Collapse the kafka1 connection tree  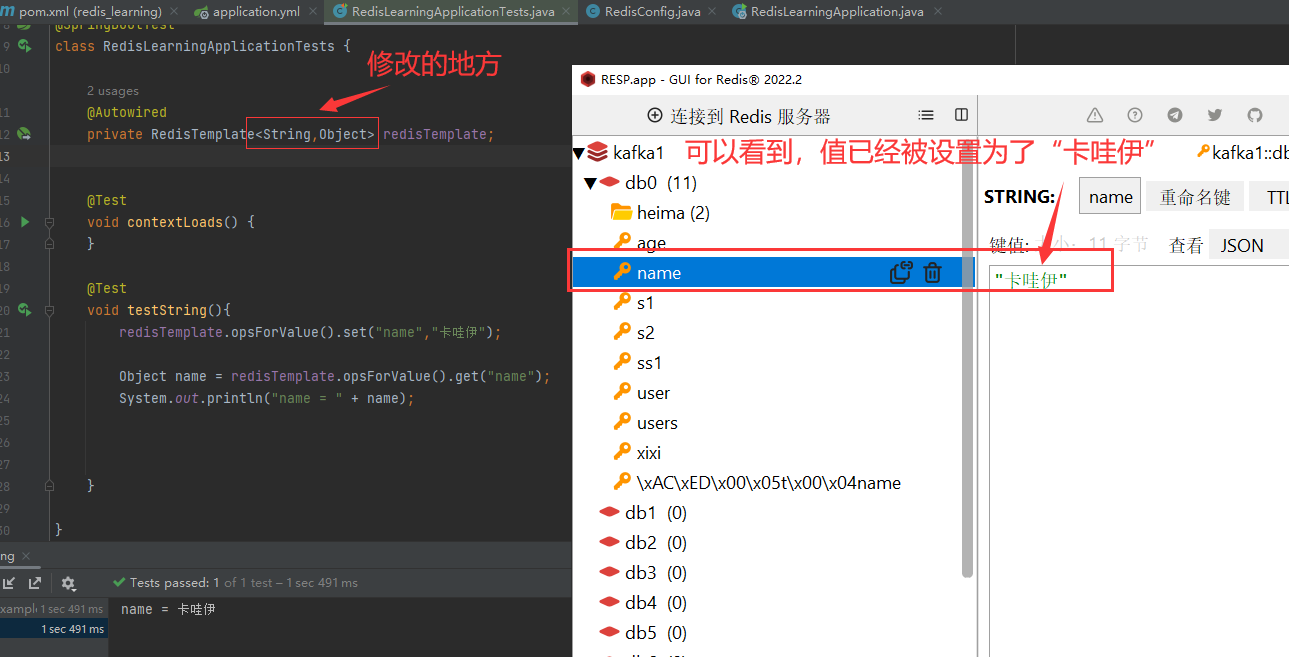(578, 153)
